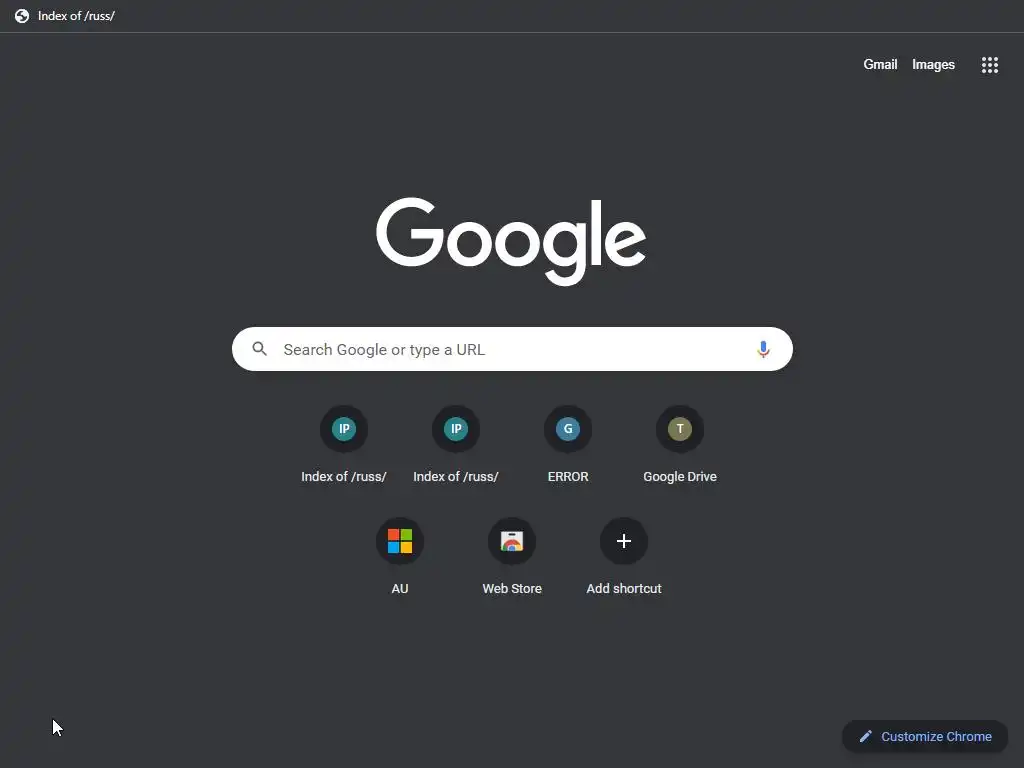The height and width of the screenshot is (768, 1024).
Task: Click the Google Drive label text
Action: pos(680,477)
